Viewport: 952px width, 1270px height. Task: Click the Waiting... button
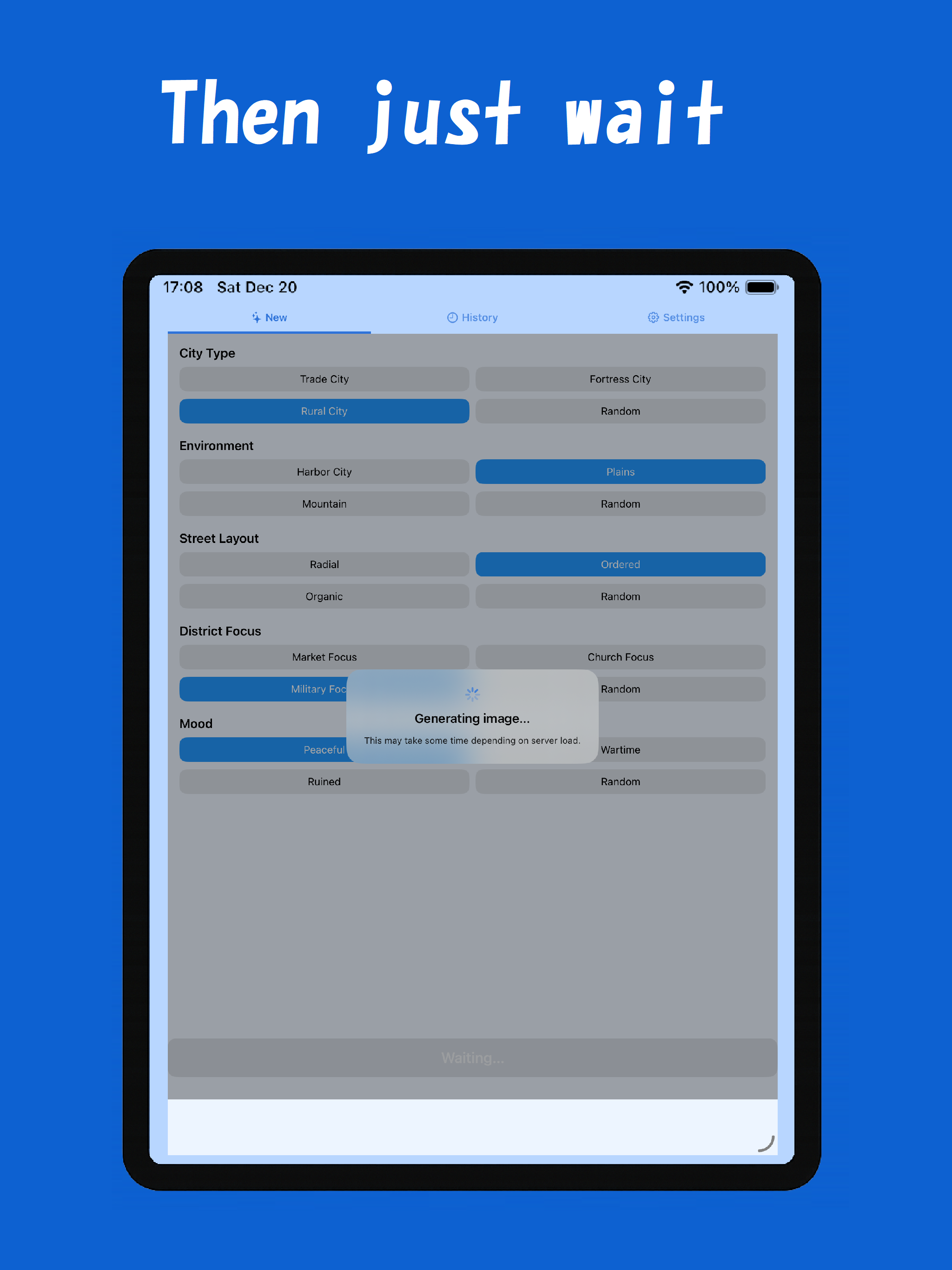pos(473,1058)
